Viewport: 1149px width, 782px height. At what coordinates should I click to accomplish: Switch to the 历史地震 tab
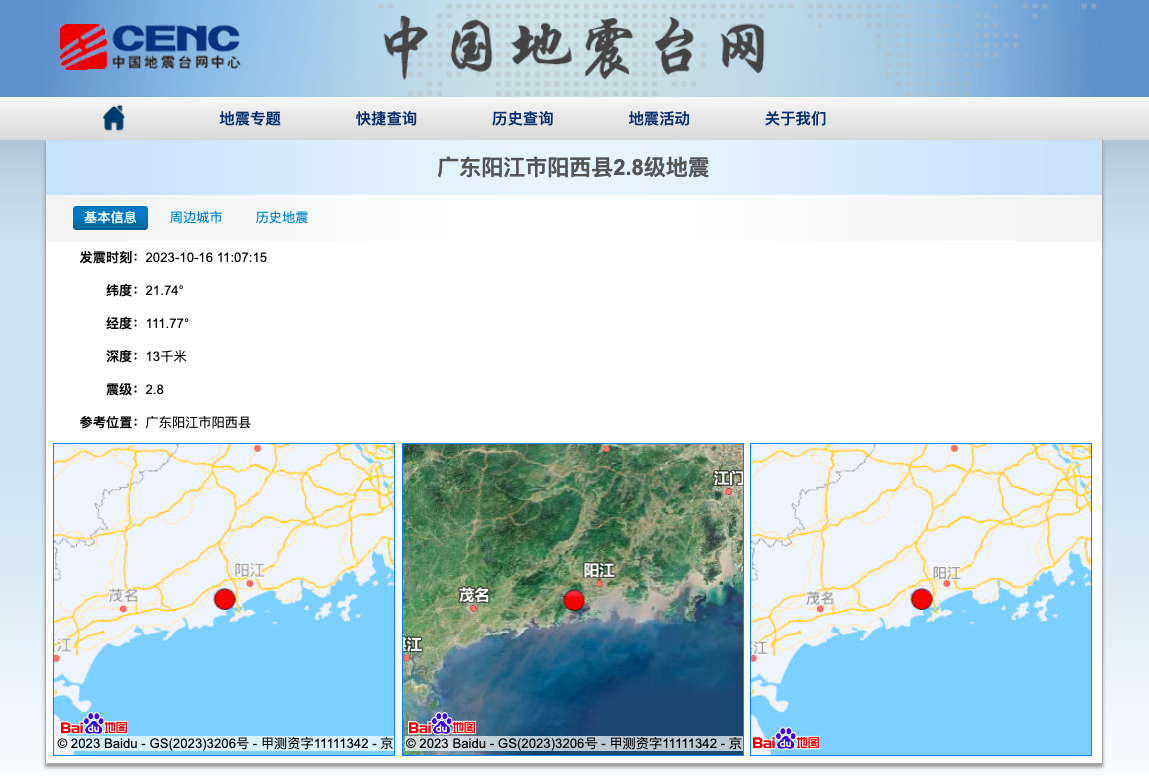coord(281,218)
